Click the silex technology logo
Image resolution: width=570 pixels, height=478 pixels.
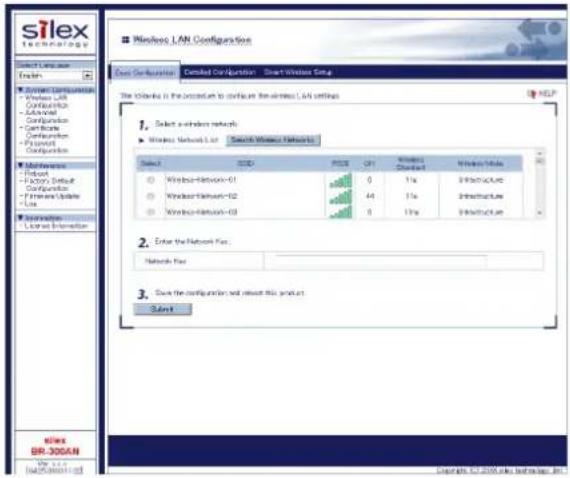pos(55,34)
